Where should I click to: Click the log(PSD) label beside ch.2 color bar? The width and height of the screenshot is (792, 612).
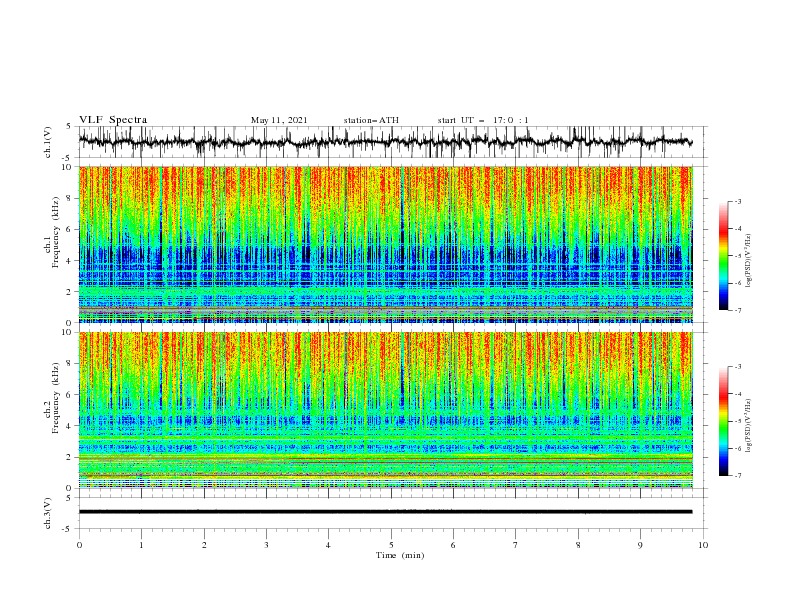[749, 426]
